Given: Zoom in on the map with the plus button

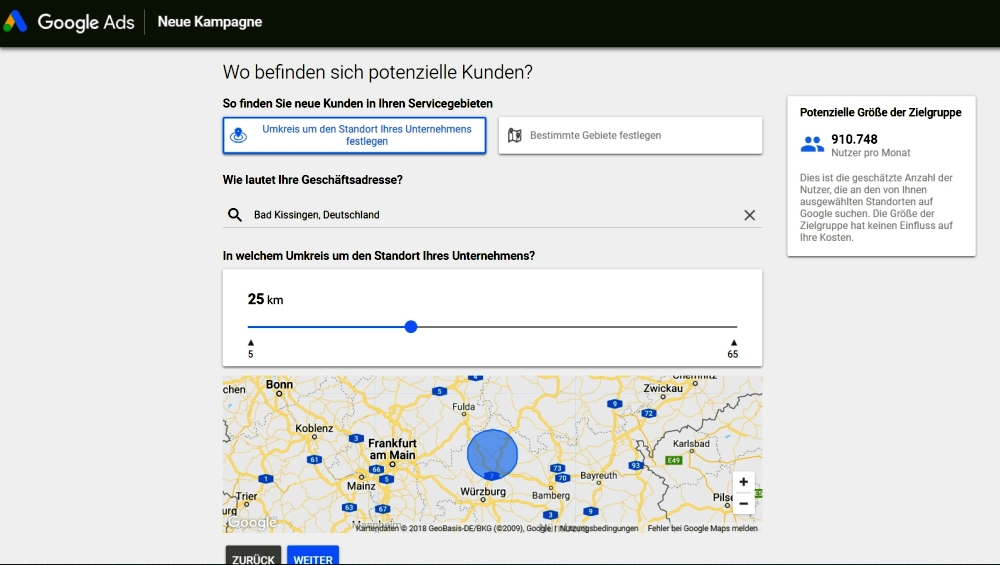Looking at the screenshot, I should (743, 482).
